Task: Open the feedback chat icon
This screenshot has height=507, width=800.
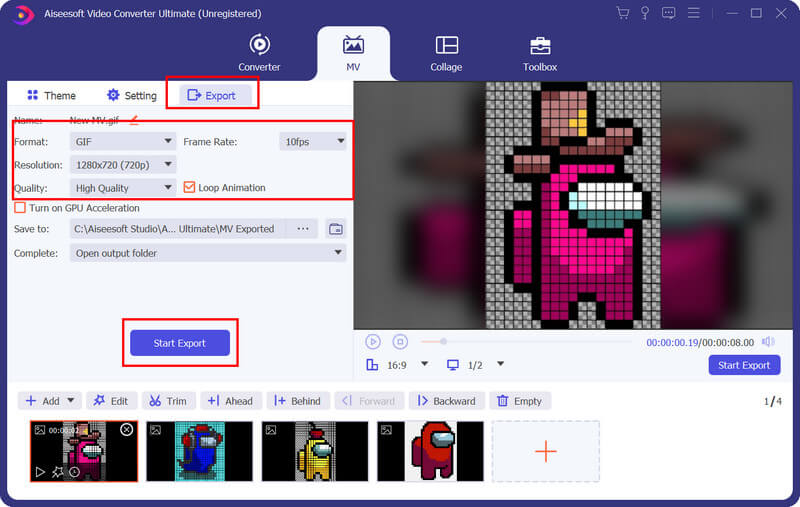Action: tap(668, 13)
